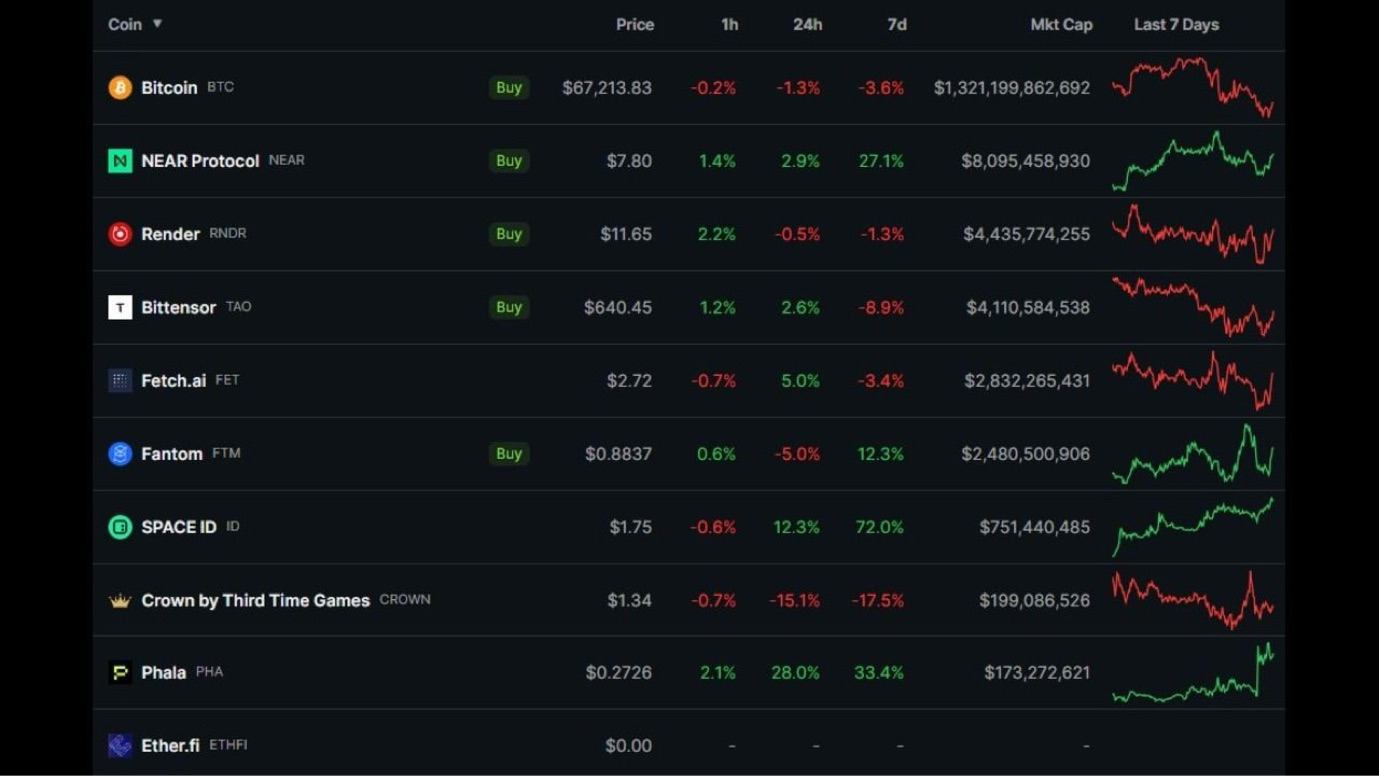
Task: Click the SPACE ID green logo icon
Action: click(x=120, y=527)
